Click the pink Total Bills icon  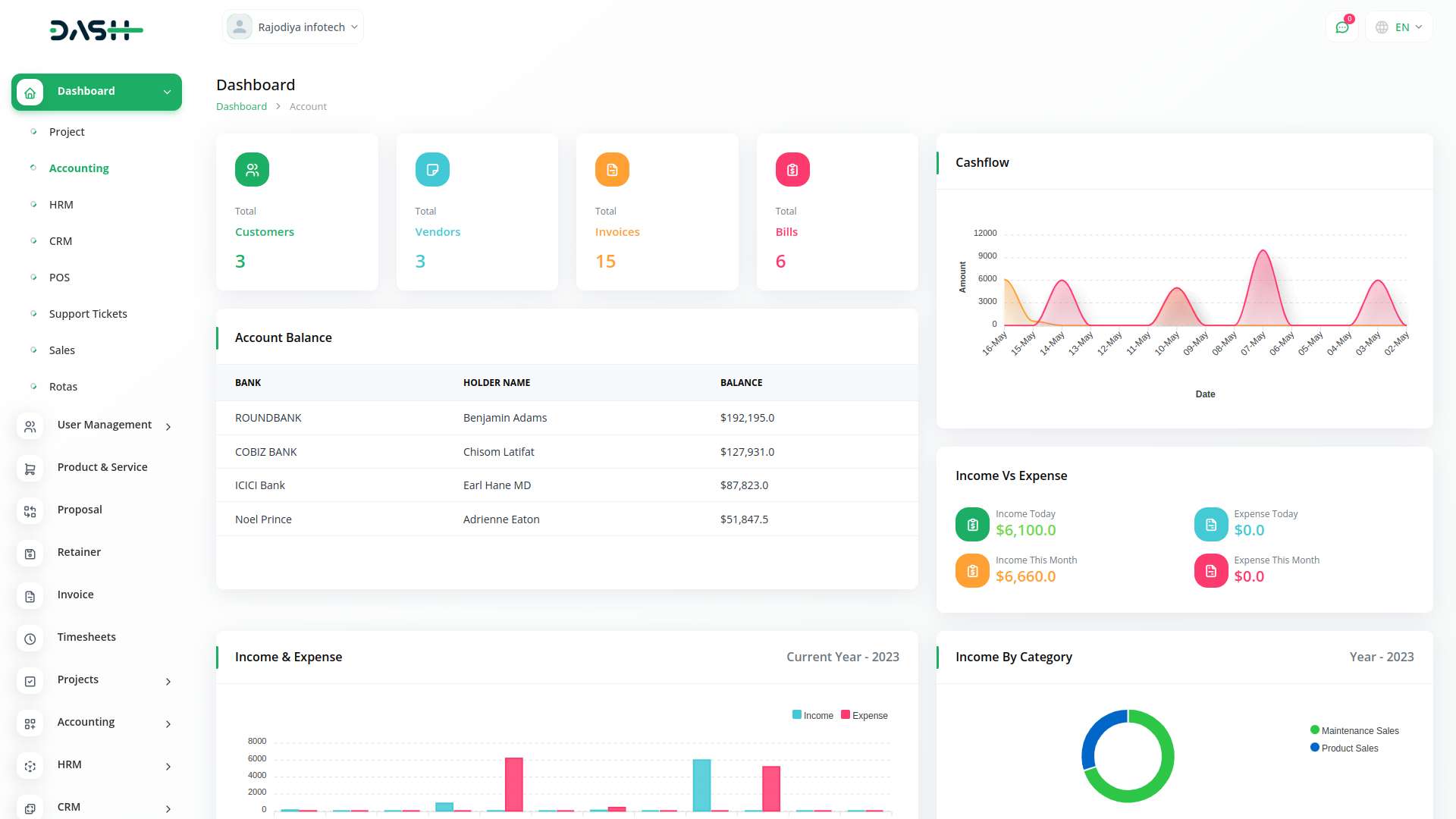[792, 169]
